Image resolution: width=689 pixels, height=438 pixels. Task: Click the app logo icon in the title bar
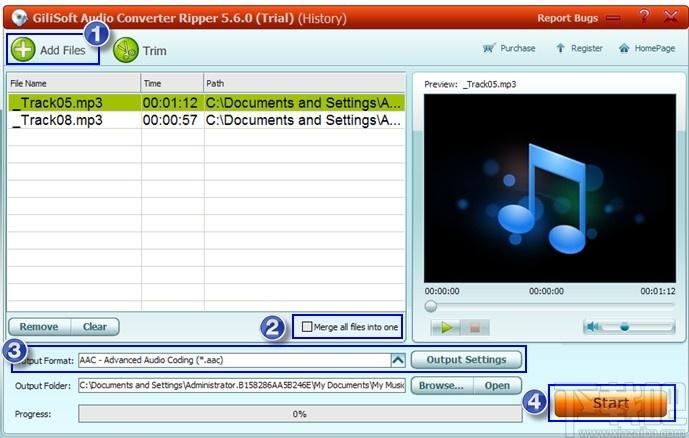[x=19, y=18]
